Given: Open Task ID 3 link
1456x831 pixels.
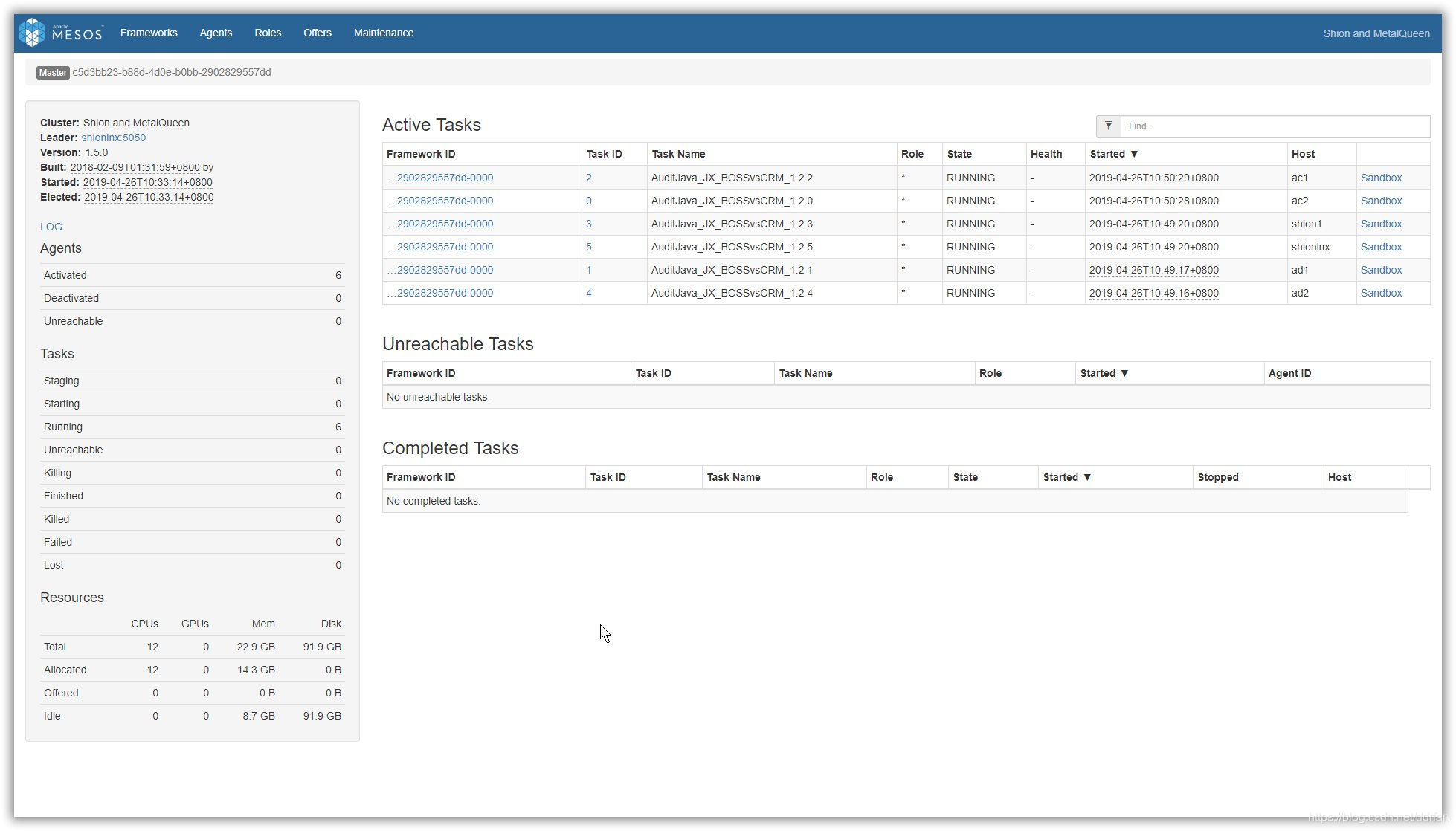Looking at the screenshot, I should coord(589,224).
